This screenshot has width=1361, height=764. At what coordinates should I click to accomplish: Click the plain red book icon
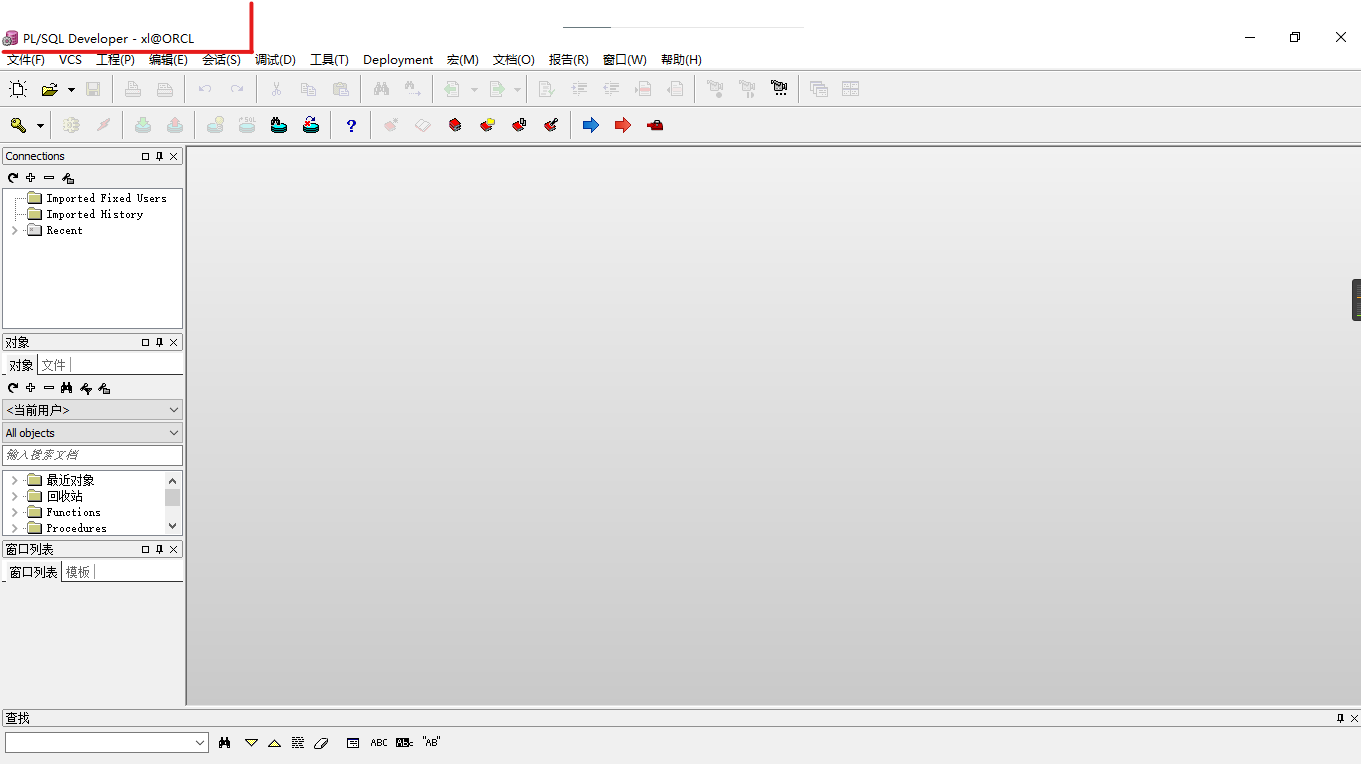point(455,125)
